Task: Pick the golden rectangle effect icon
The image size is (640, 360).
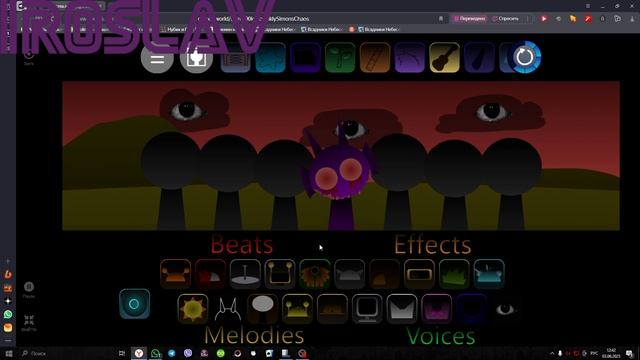Action: (419, 274)
